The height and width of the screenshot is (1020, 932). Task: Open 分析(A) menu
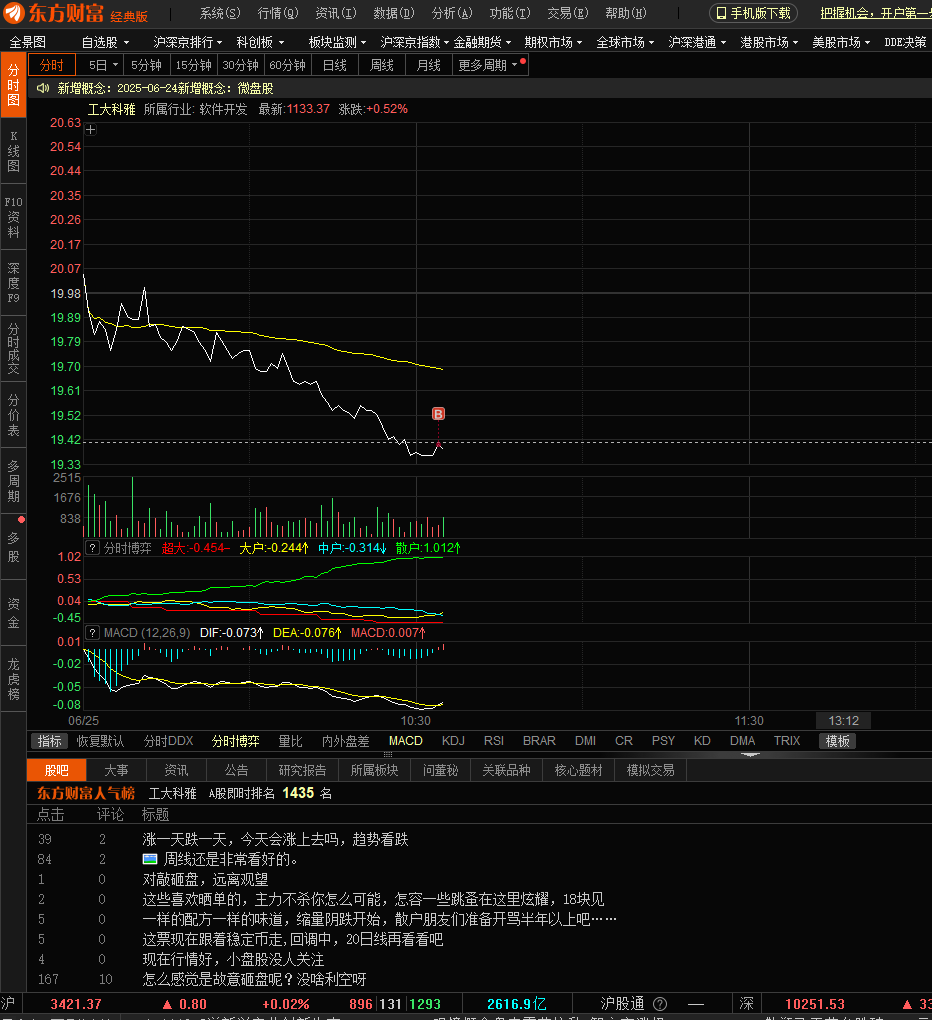[x=452, y=13]
